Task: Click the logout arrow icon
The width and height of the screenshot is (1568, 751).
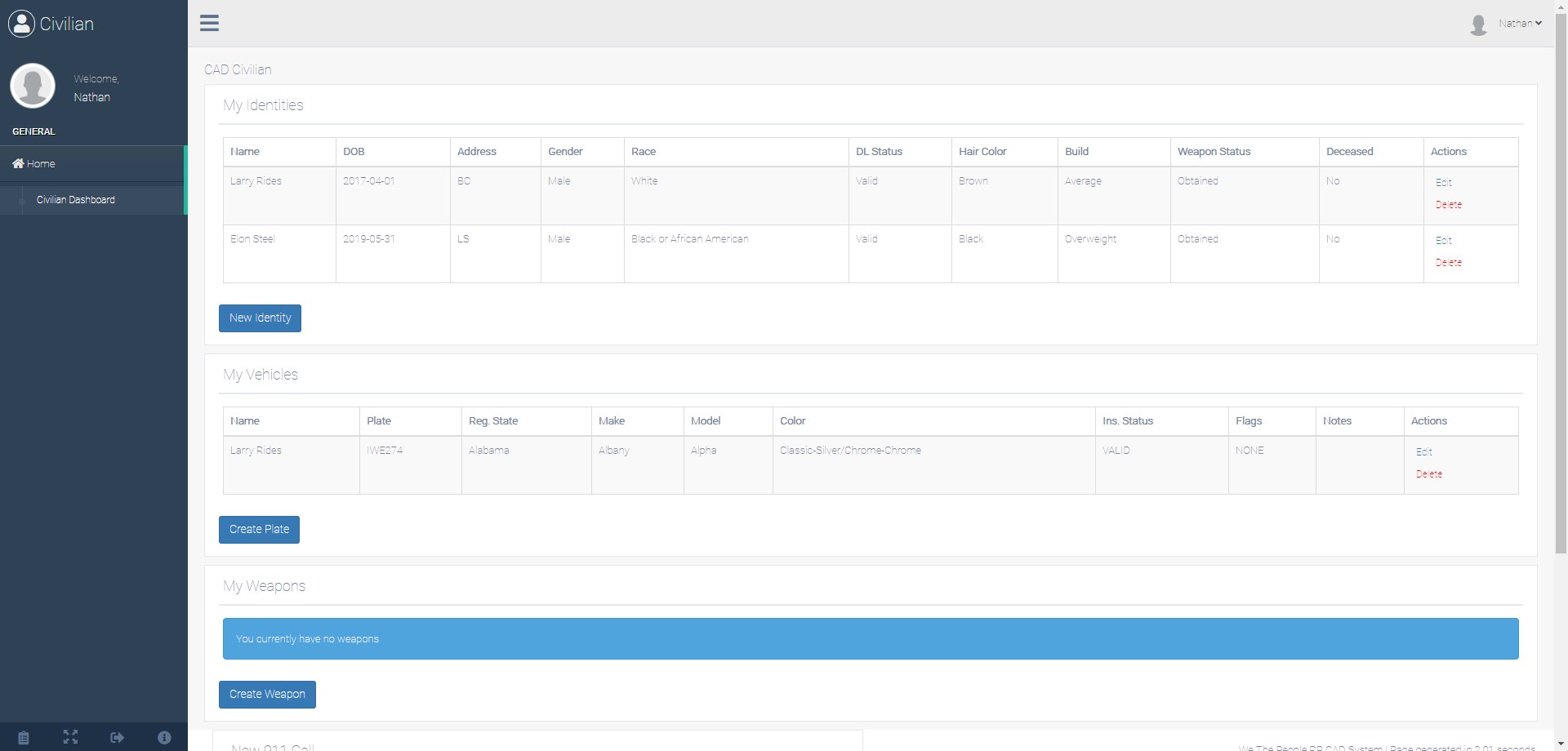Action: pyautogui.click(x=118, y=737)
